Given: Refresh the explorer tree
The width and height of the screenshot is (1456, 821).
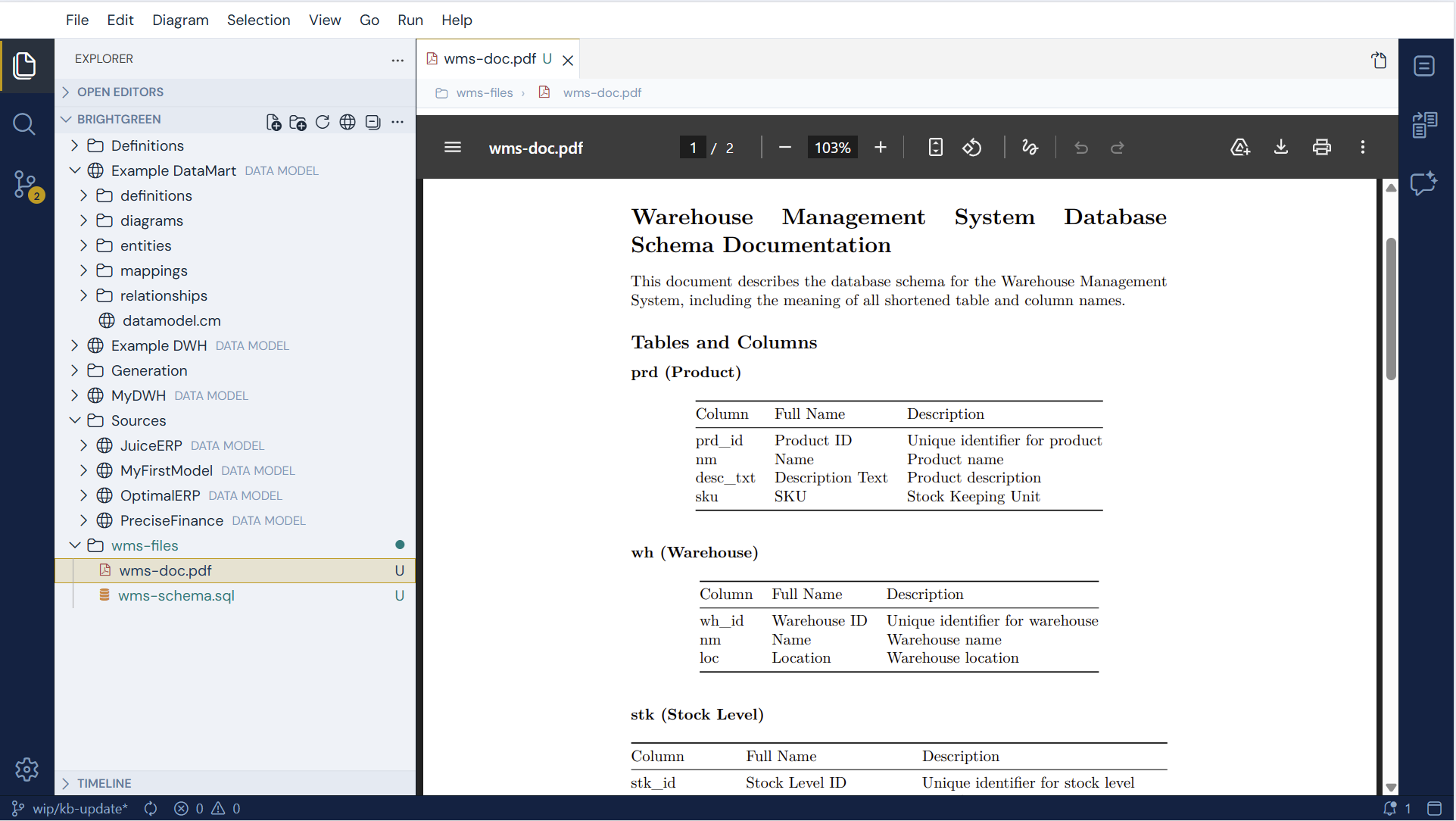Looking at the screenshot, I should tap(323, 122).
